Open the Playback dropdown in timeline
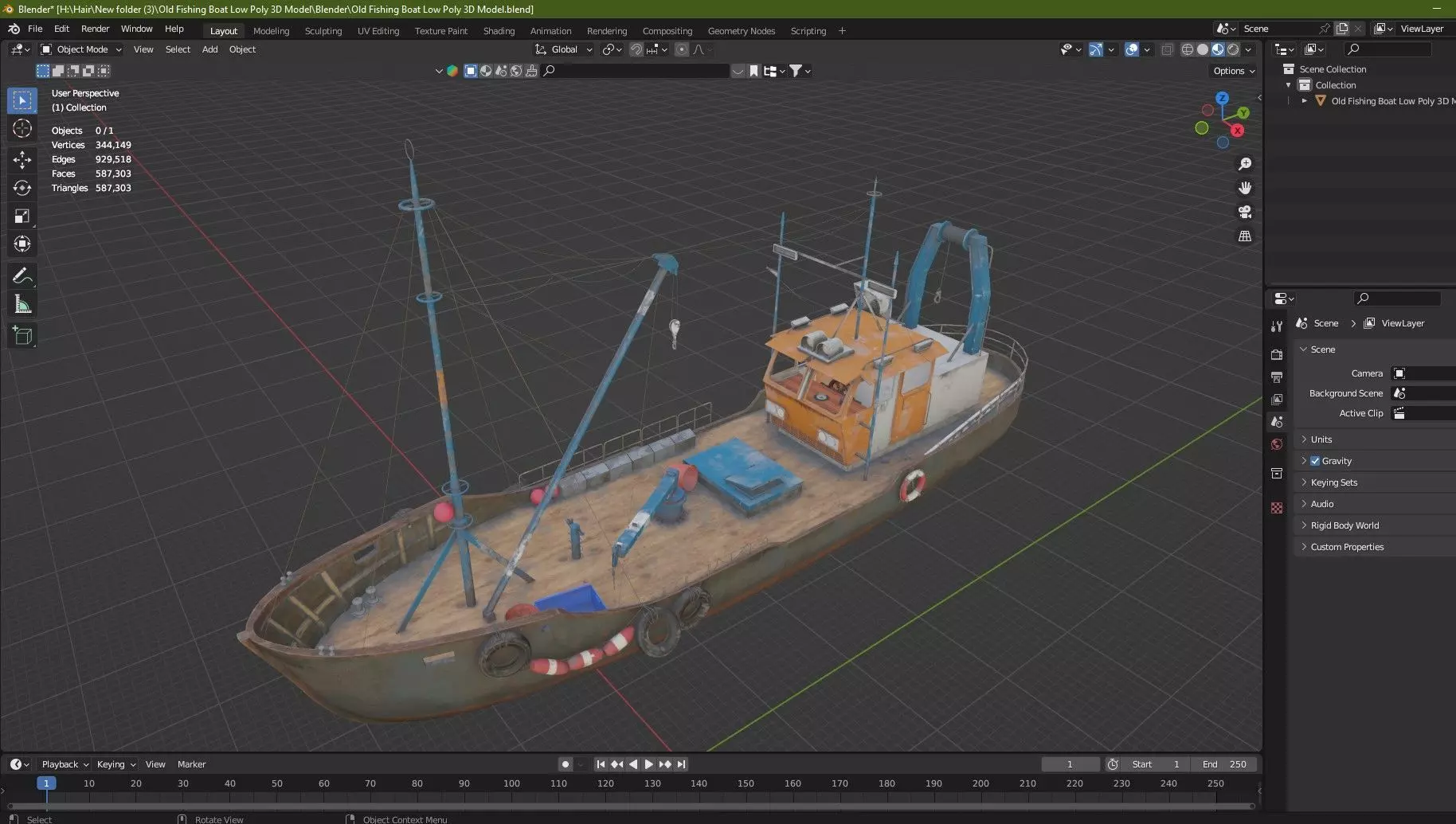Viewport: 1456px width, 824px height. click(x=65, y=764)
